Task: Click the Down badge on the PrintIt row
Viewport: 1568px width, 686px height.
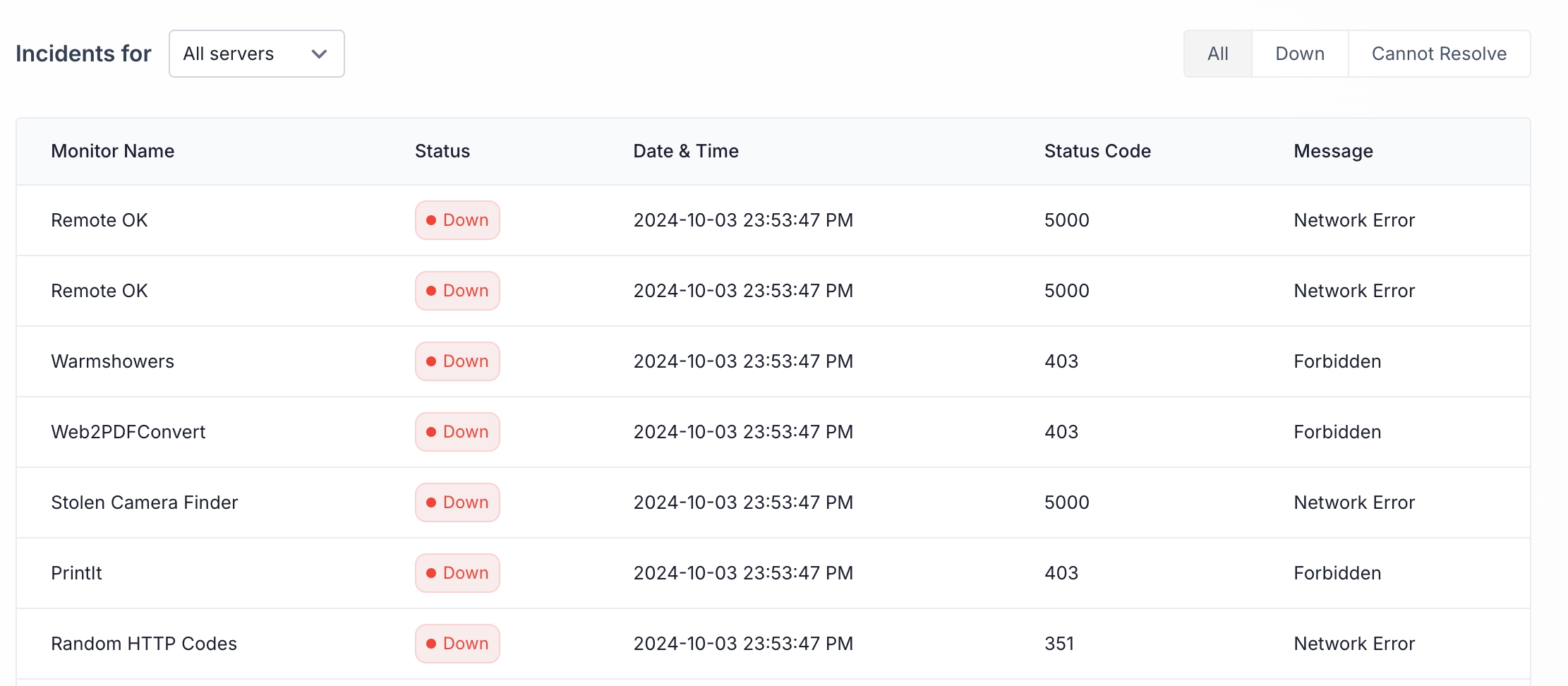Action: (457, 573)
